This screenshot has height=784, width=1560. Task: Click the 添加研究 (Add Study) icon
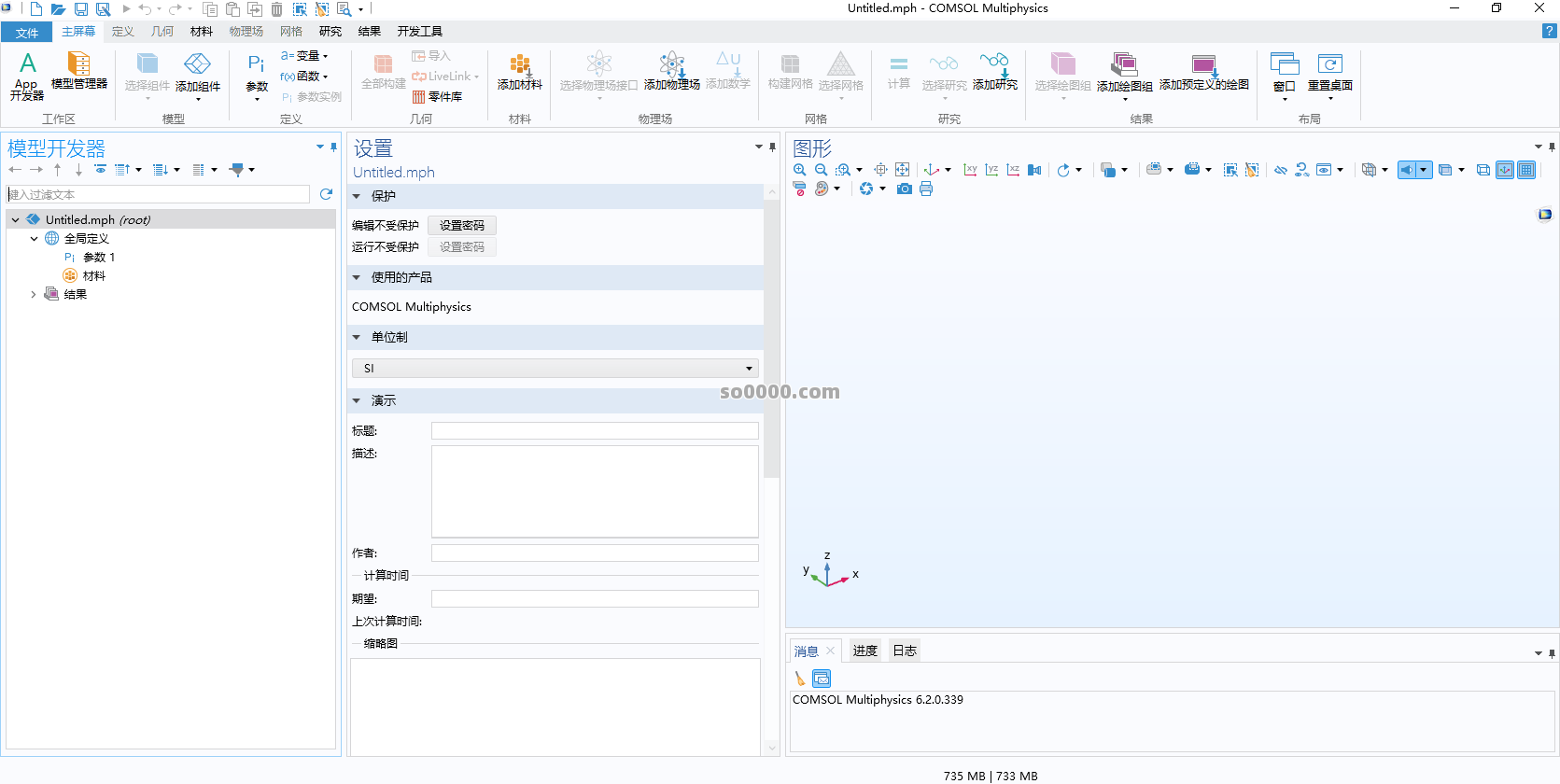(994, 71)
